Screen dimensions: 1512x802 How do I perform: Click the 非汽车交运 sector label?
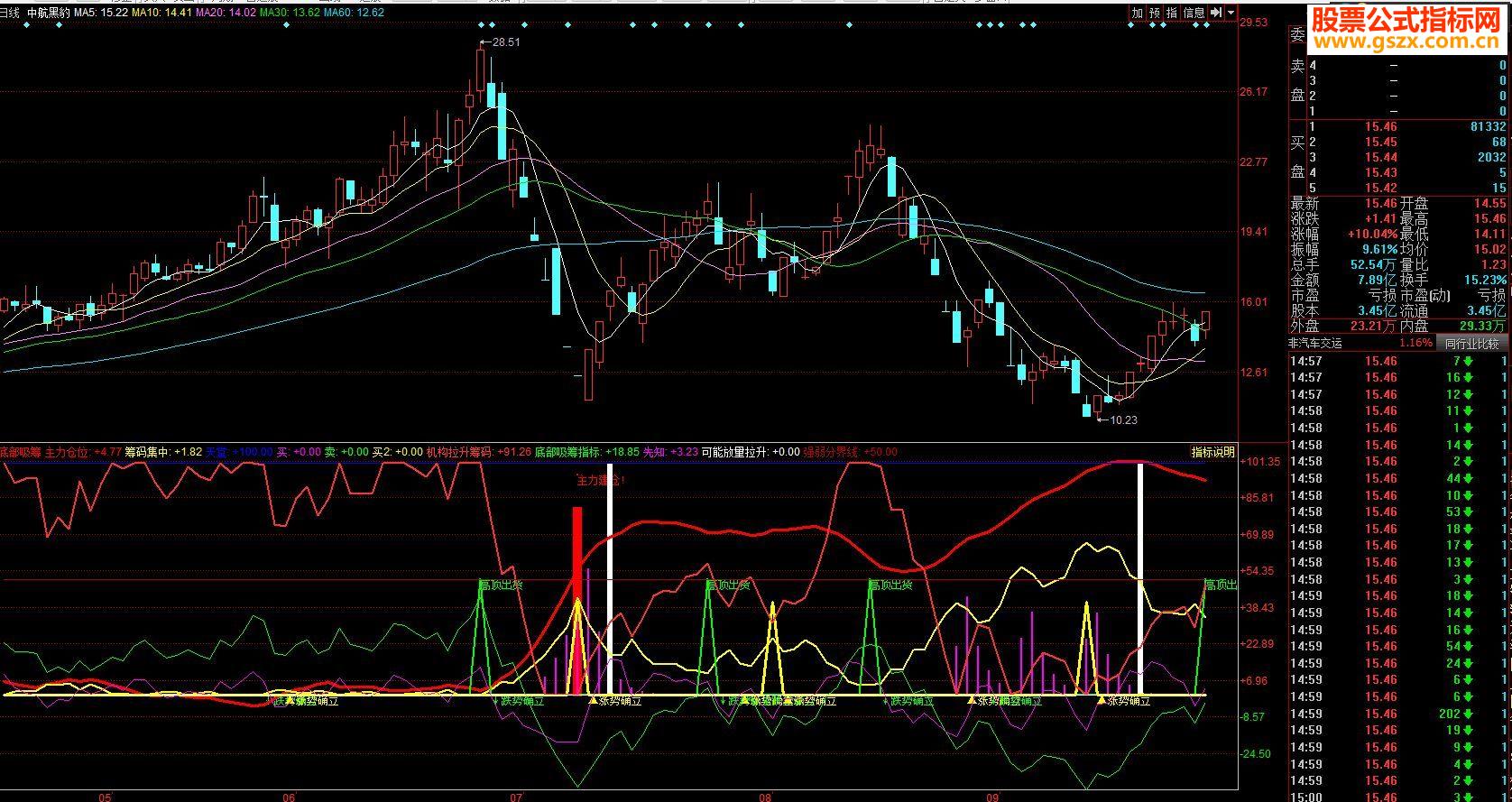(x=1315, y=344)
